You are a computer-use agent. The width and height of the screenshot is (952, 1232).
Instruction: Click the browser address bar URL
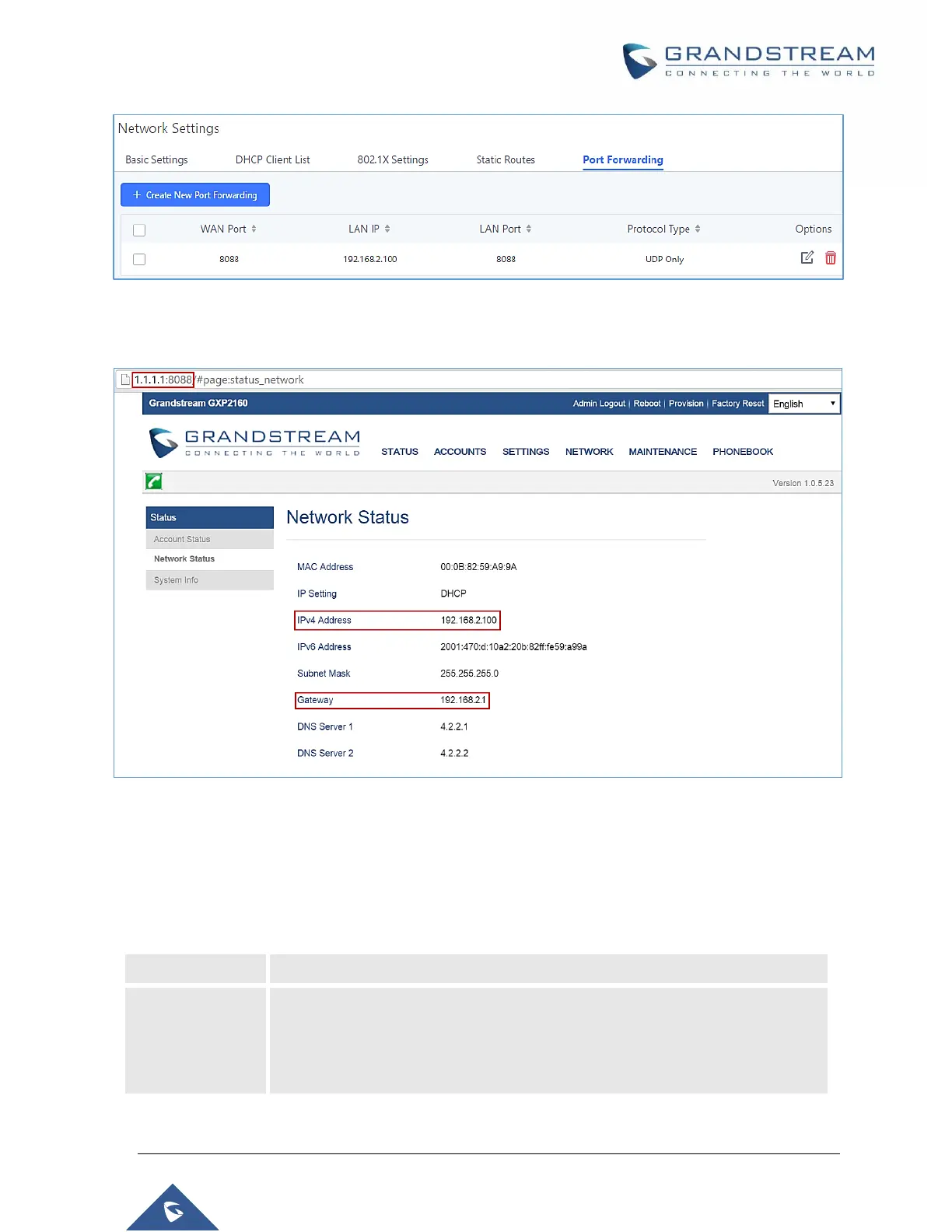219,380
